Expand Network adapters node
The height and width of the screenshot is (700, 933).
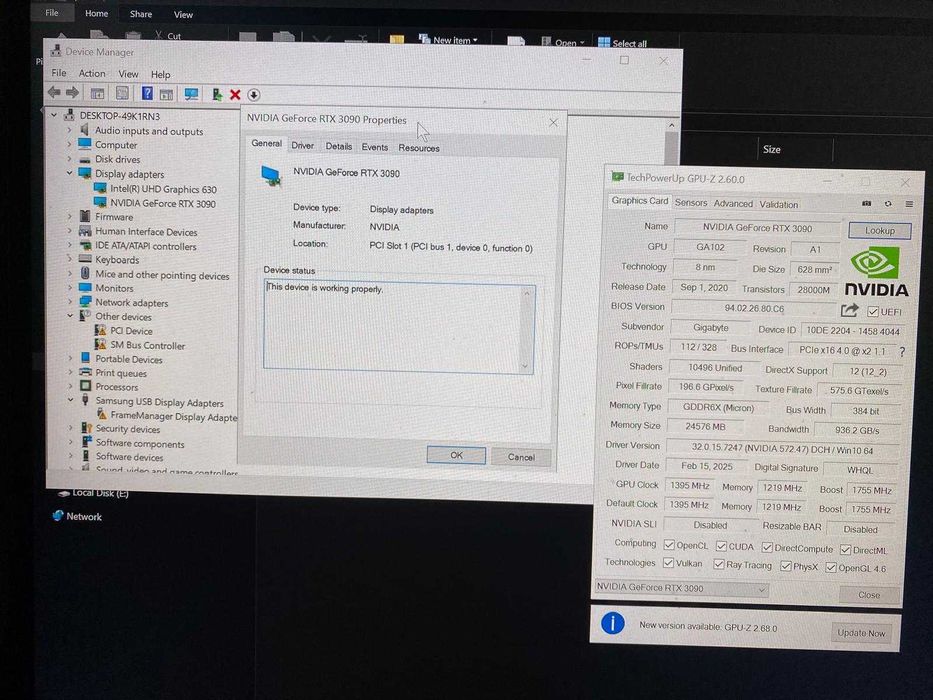pyautogui.click(x=70, y=302)
